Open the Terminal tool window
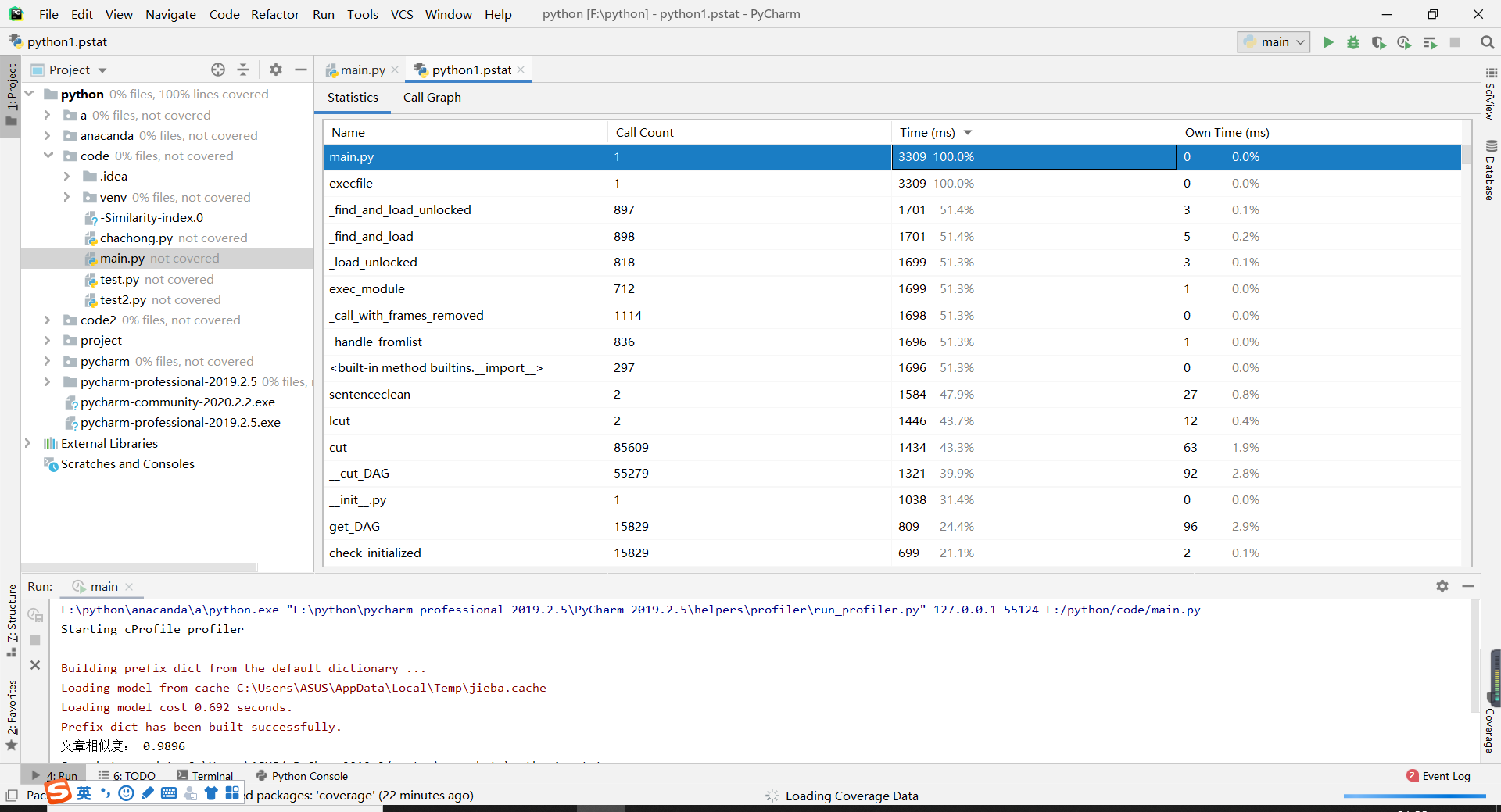 [205, 776]
